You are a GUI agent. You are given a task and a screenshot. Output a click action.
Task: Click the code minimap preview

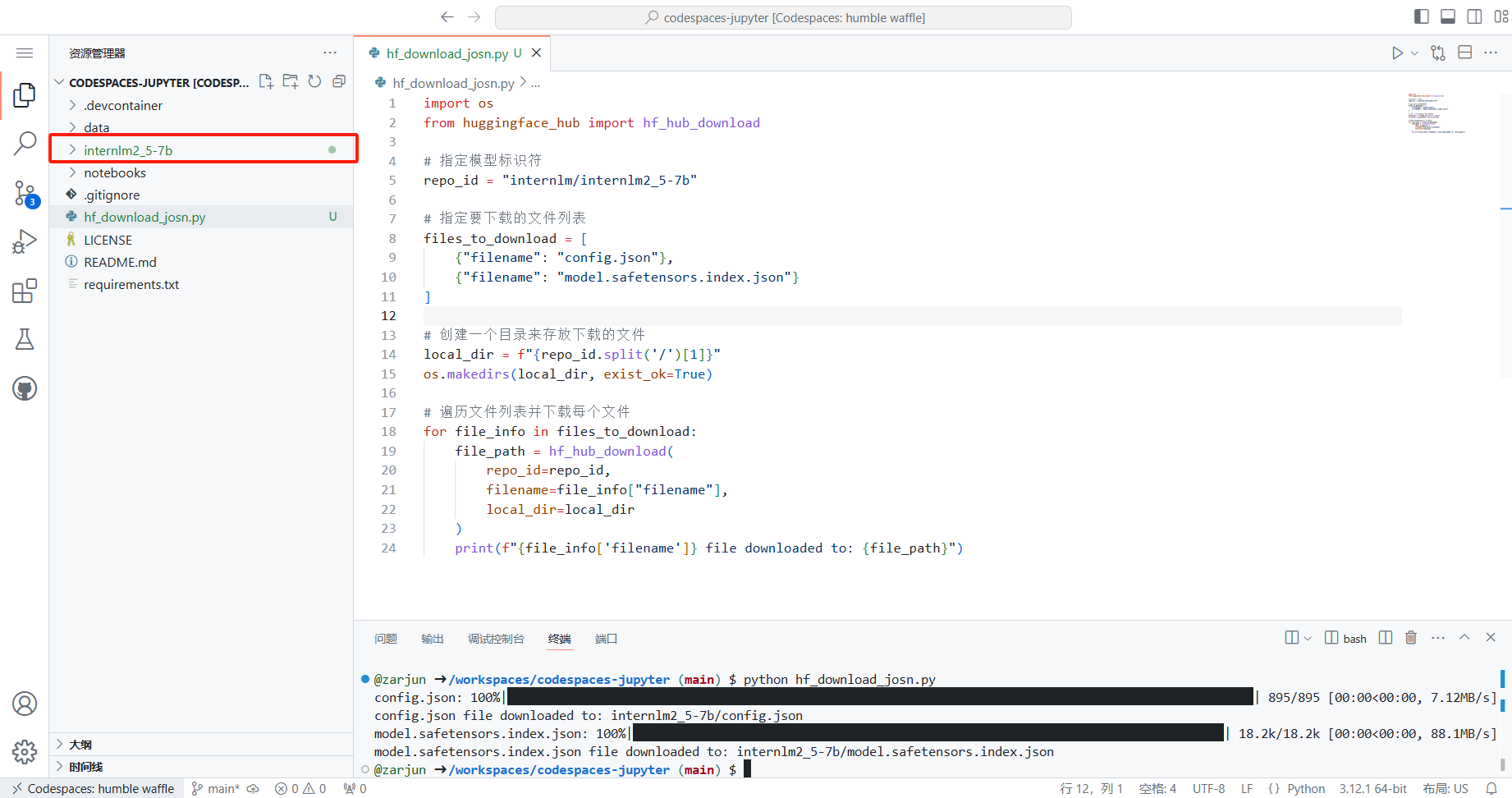(1436, 113)
